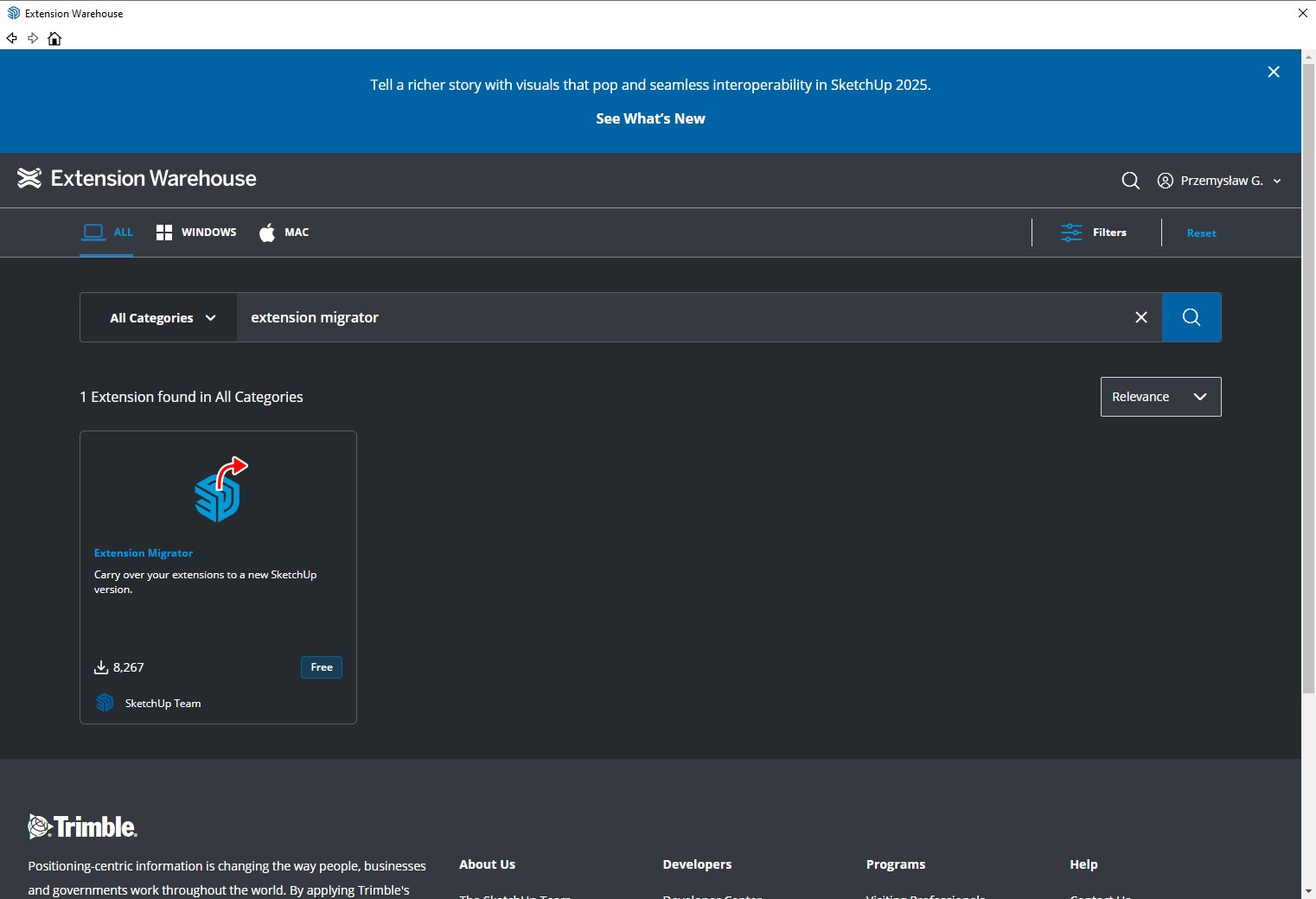Dismiss the SketchUp 2025 banner

pos(1274,72)
